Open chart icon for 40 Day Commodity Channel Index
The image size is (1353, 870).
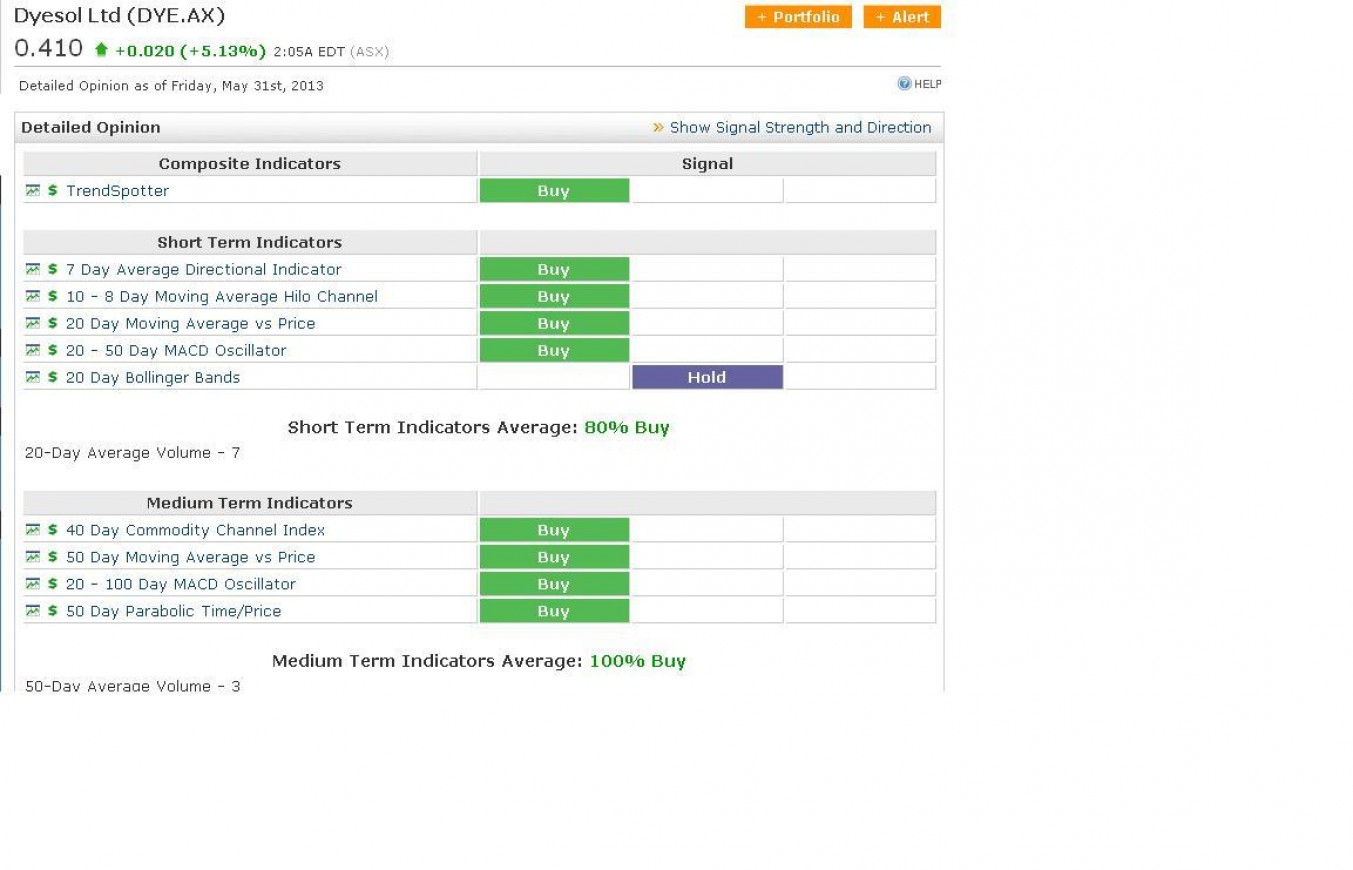(x=33, y=530)
